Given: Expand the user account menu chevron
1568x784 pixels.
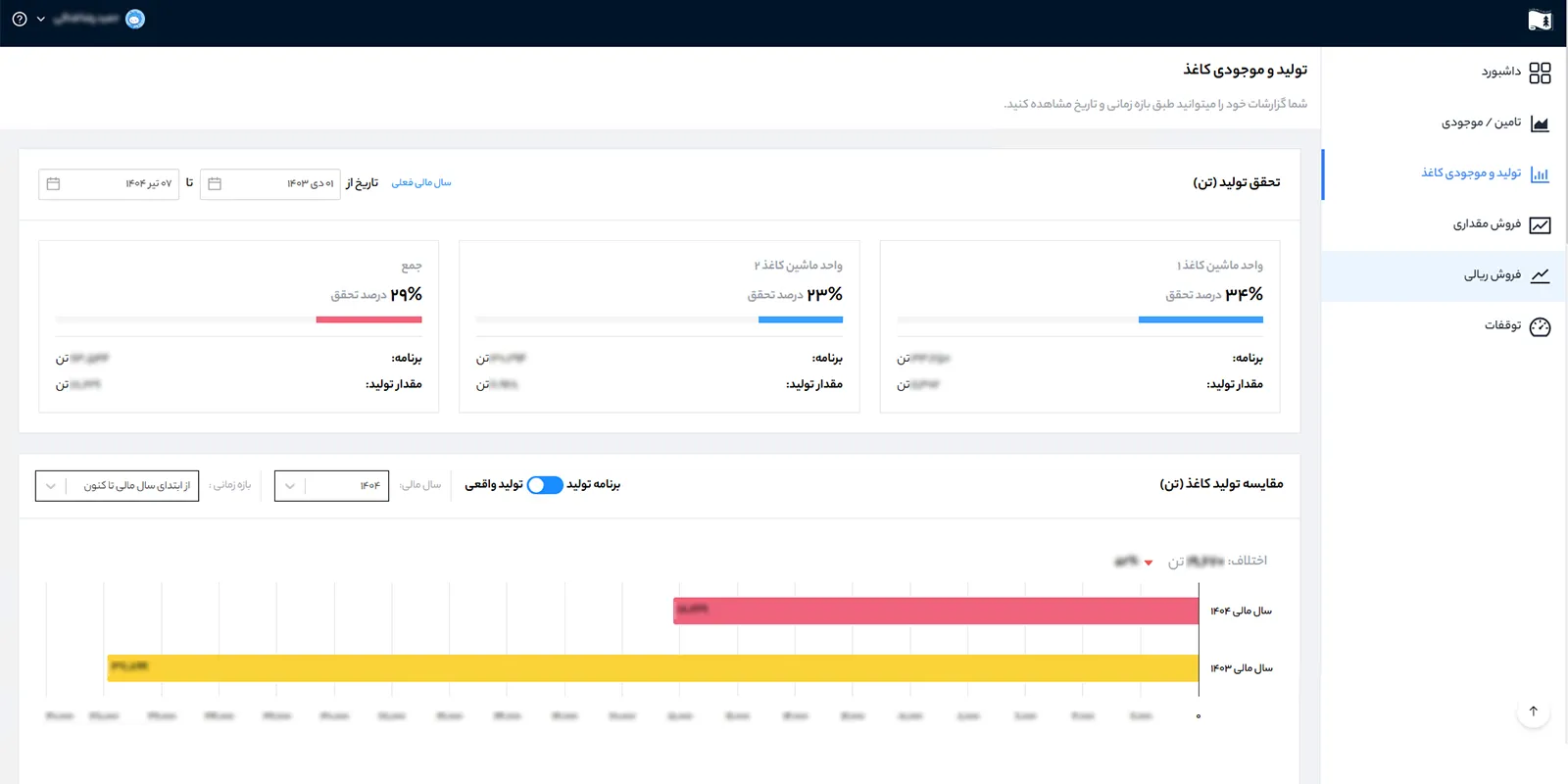Looking at the screenshot, I should 41,19.
